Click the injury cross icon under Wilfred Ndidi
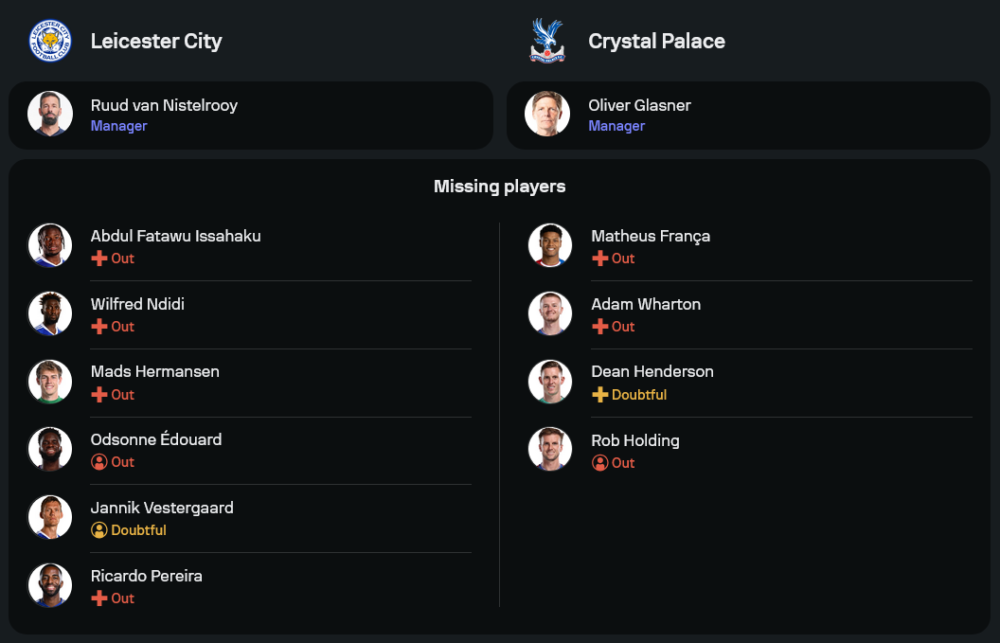Image resolution: width=1000 pixels, height=643 pixels. point(99,327)
